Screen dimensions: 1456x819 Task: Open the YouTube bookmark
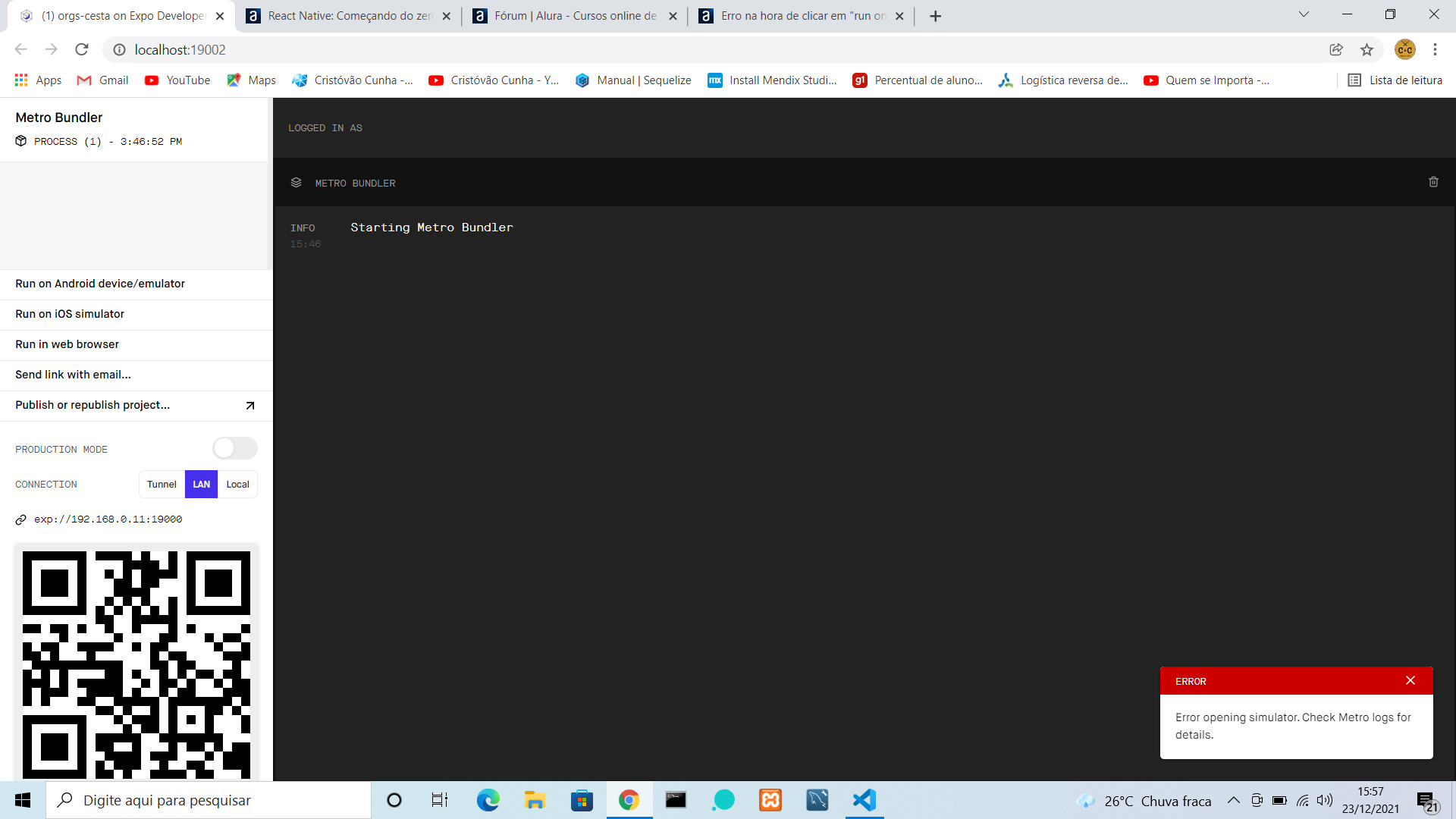tap(177, 80)
